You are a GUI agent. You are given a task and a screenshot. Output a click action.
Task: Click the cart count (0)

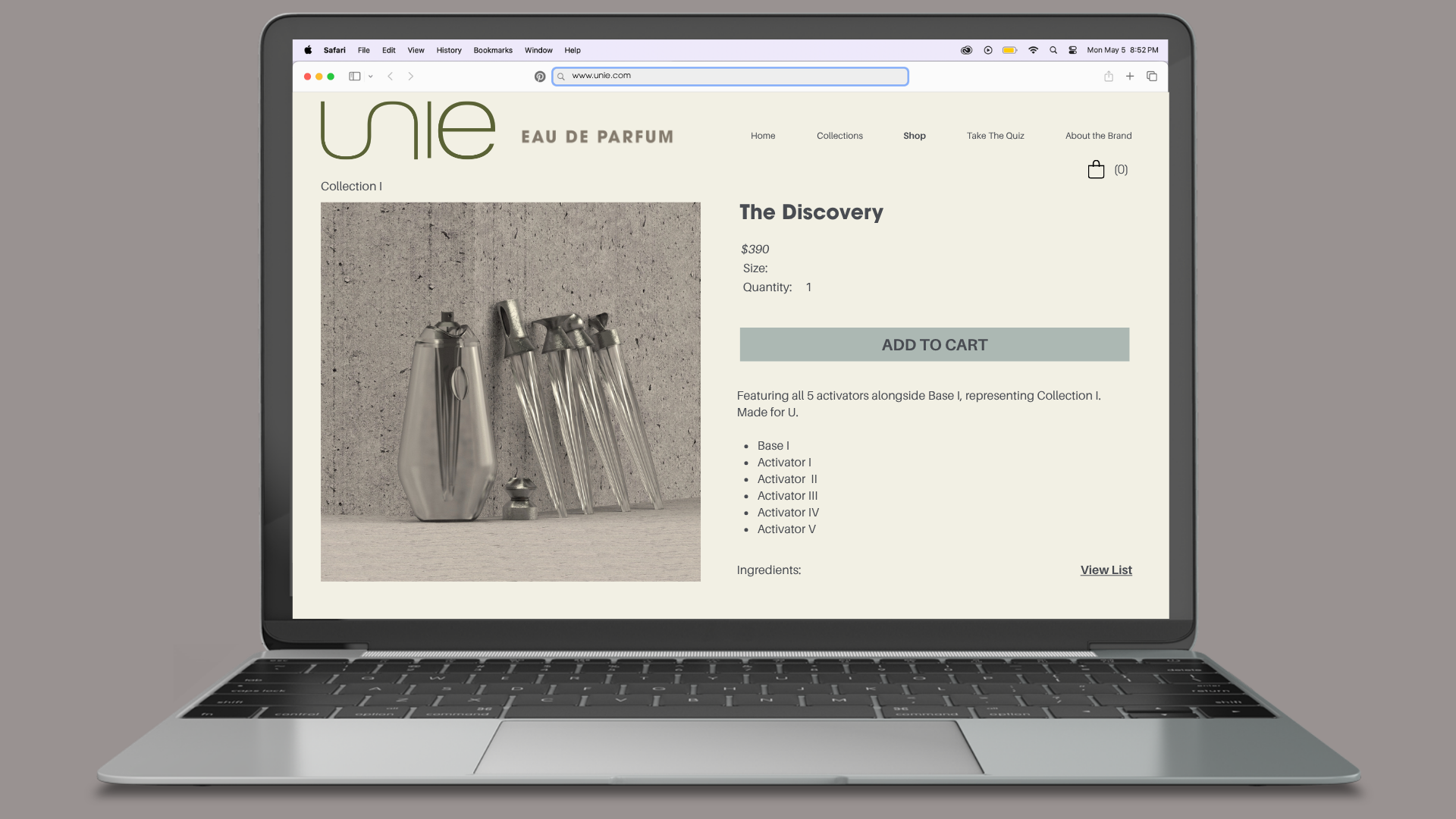point(1121,170)
